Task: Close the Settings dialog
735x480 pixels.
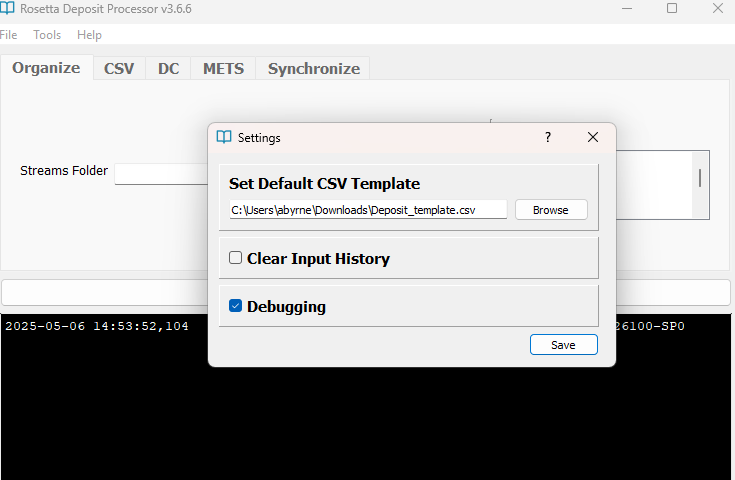Action: tap(592, 138)
